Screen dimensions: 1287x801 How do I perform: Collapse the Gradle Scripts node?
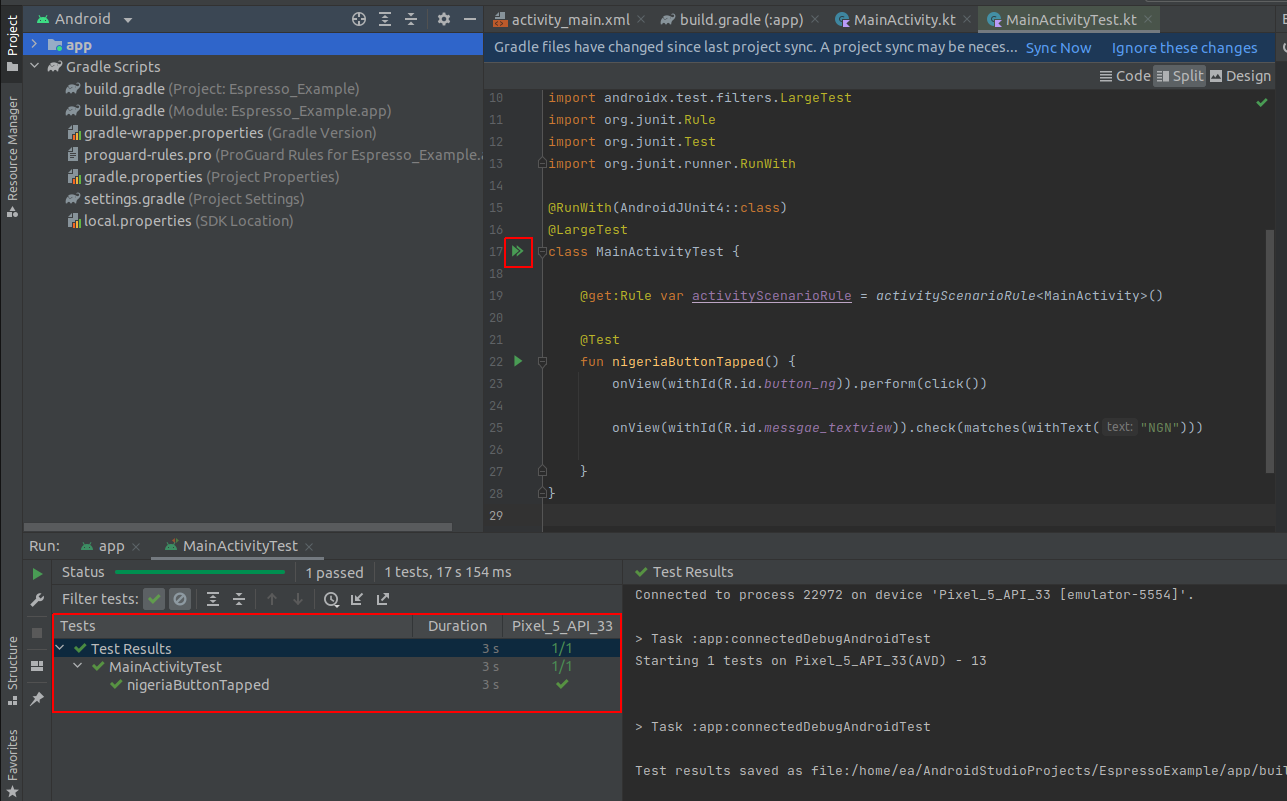point(34,67)
